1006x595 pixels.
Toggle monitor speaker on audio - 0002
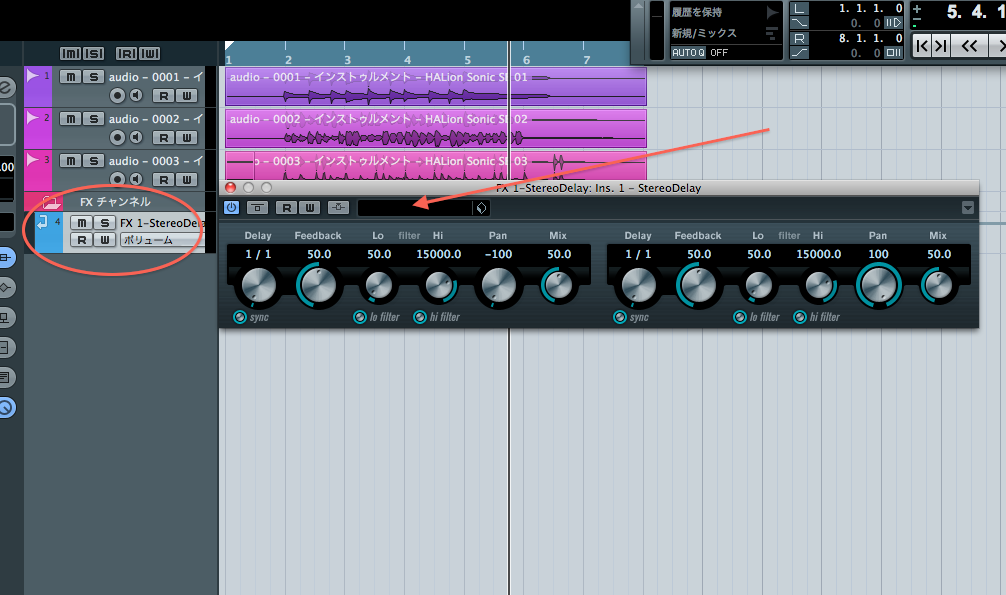tap(136, 137)
